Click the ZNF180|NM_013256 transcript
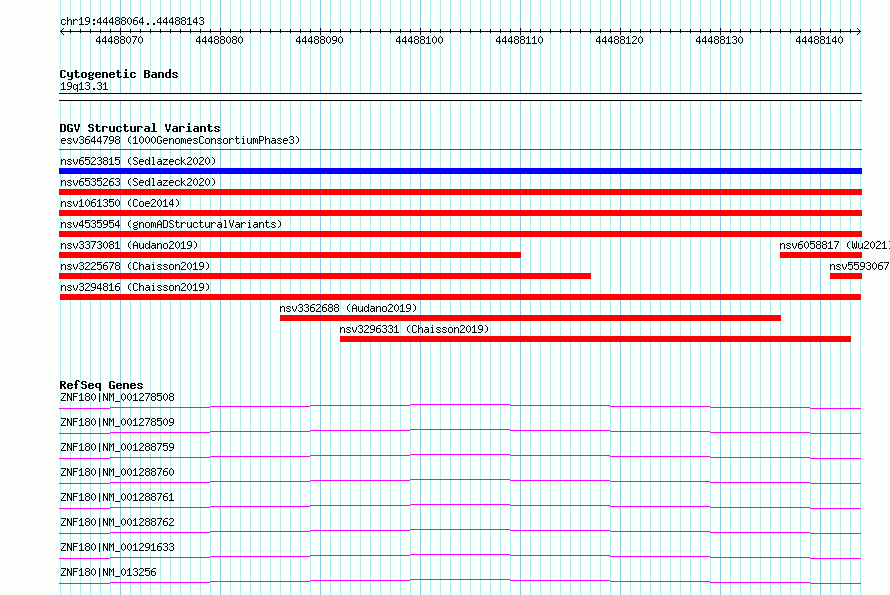The width and height of the screenshot is (890, 595). [x=460, y=581]
